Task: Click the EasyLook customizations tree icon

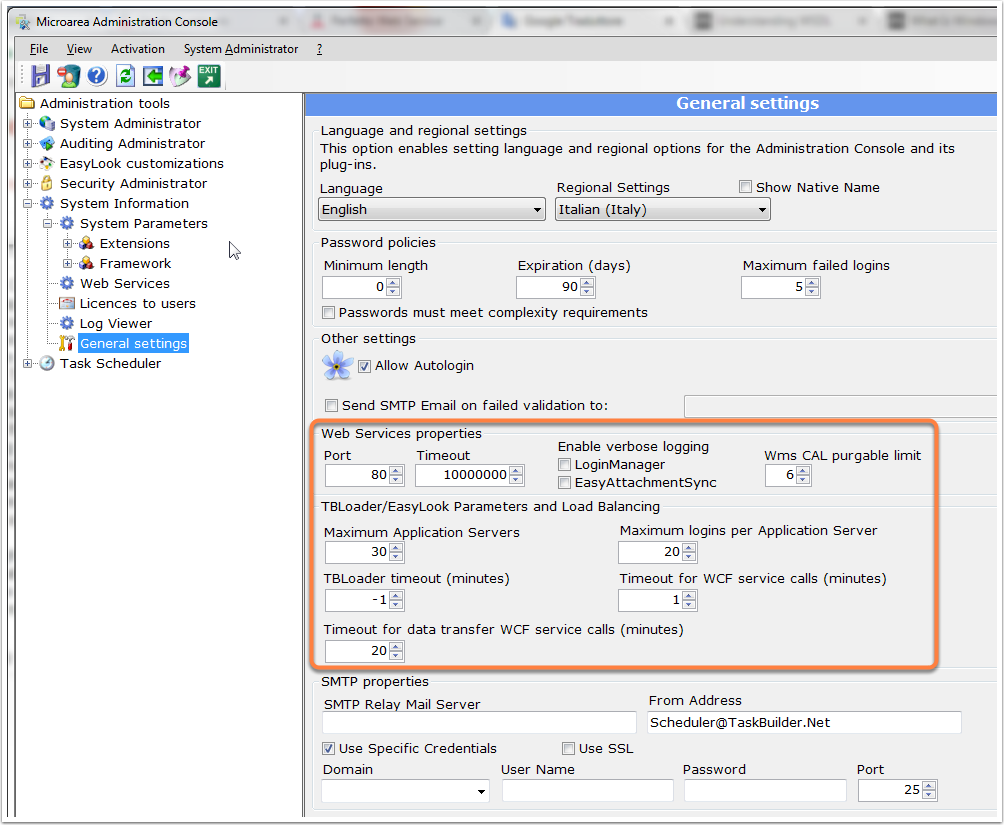Action: (47, 163)
